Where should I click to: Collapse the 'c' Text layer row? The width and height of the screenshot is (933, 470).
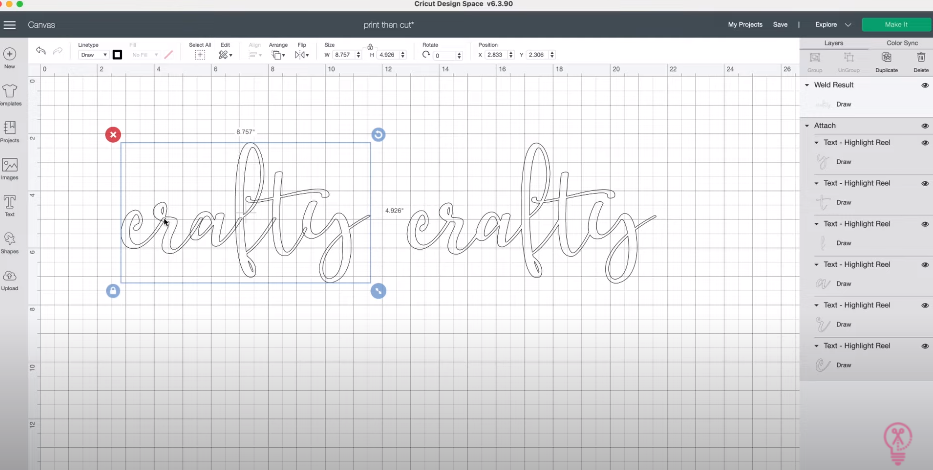tap(816, 346)
